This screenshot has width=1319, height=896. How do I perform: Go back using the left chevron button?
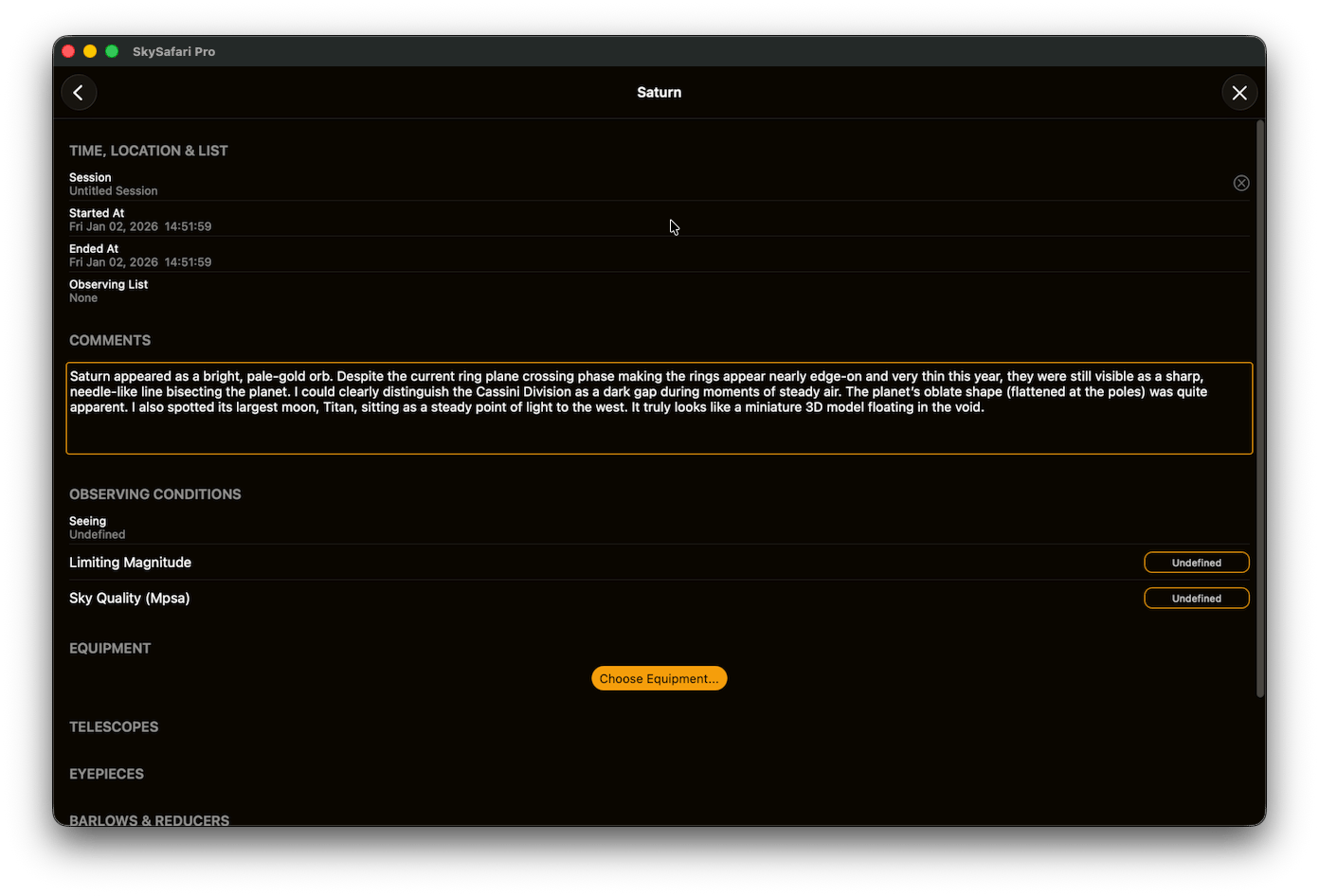[x=79, y=93]
